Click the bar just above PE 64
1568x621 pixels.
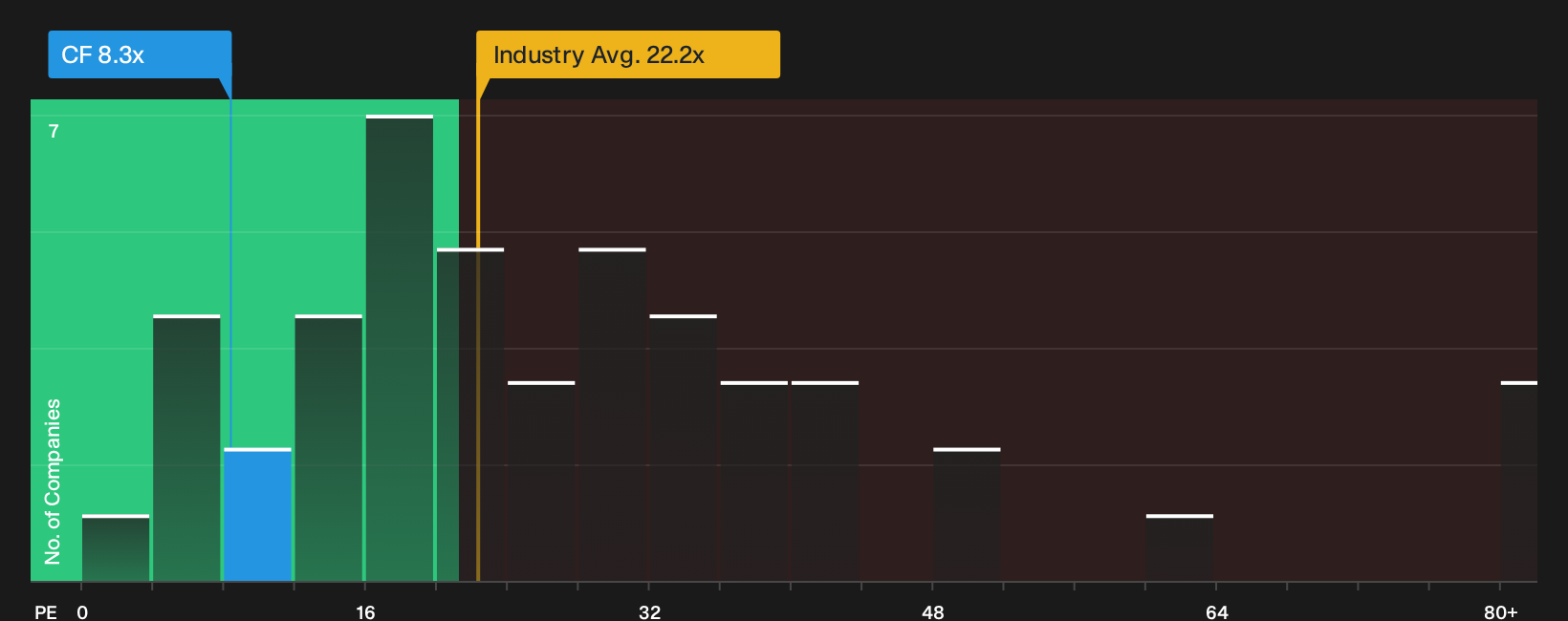(x=1180, y=547)
